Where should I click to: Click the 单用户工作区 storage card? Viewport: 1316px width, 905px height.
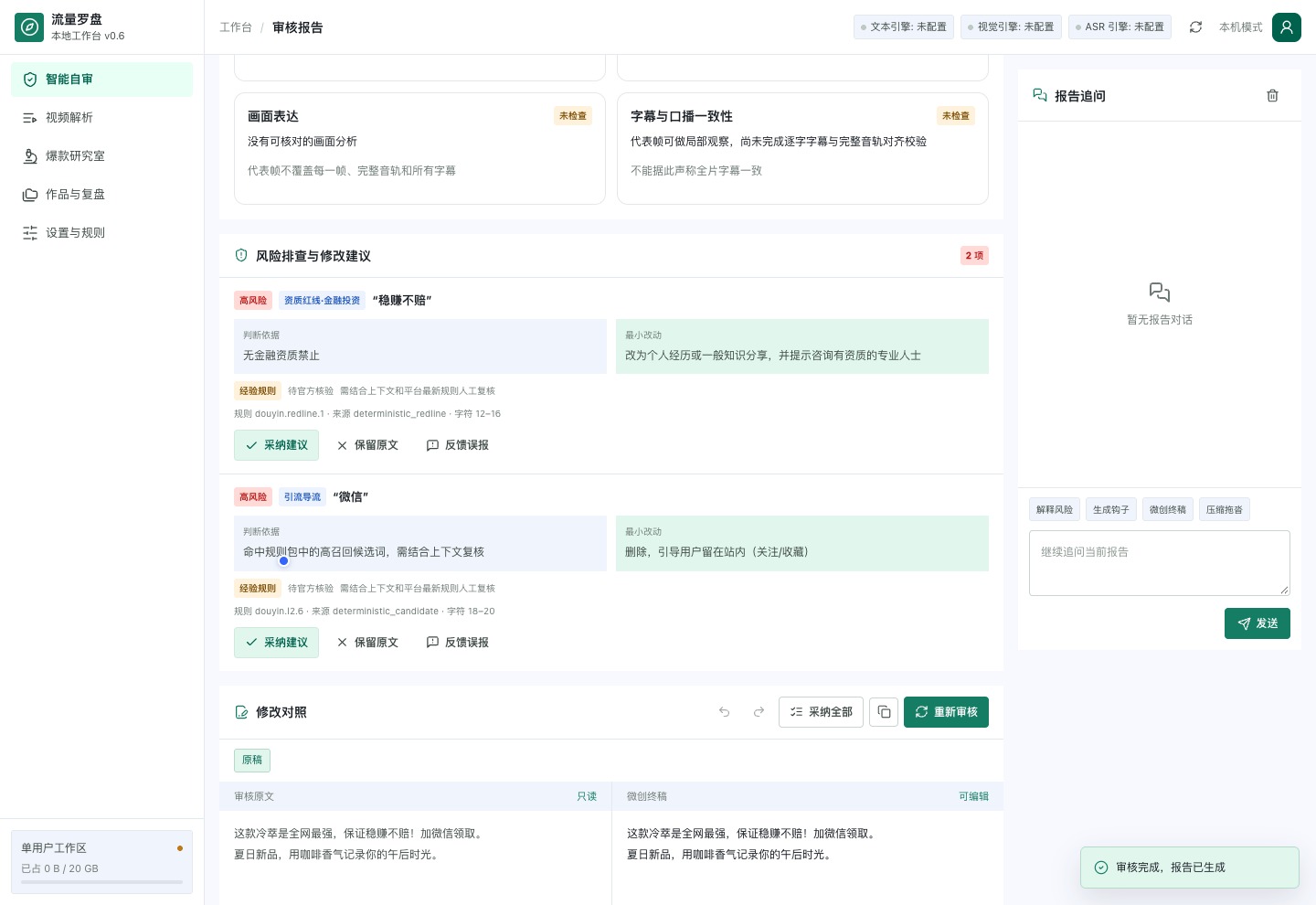102,861
